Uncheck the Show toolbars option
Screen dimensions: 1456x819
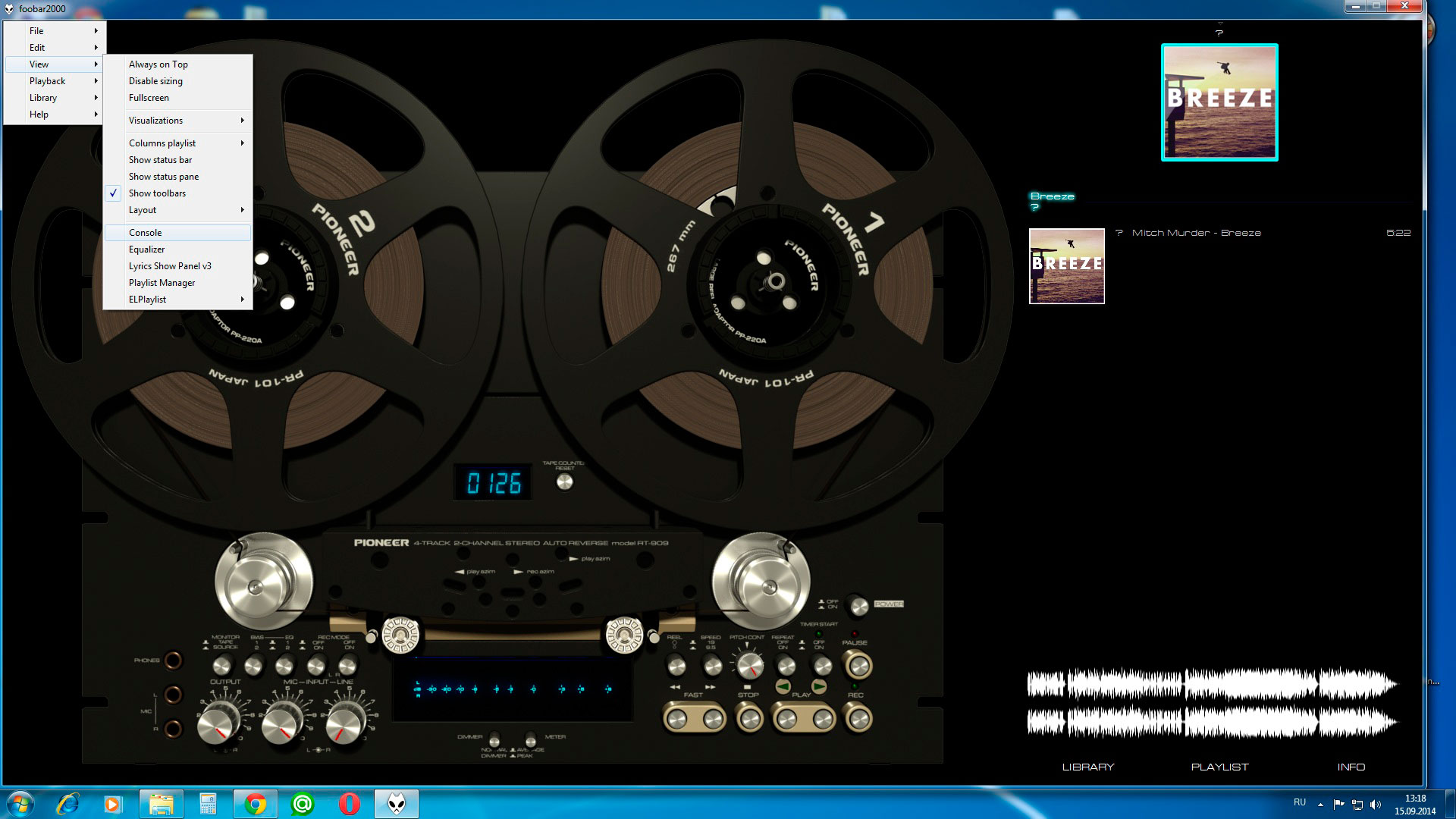coord(157,193)
